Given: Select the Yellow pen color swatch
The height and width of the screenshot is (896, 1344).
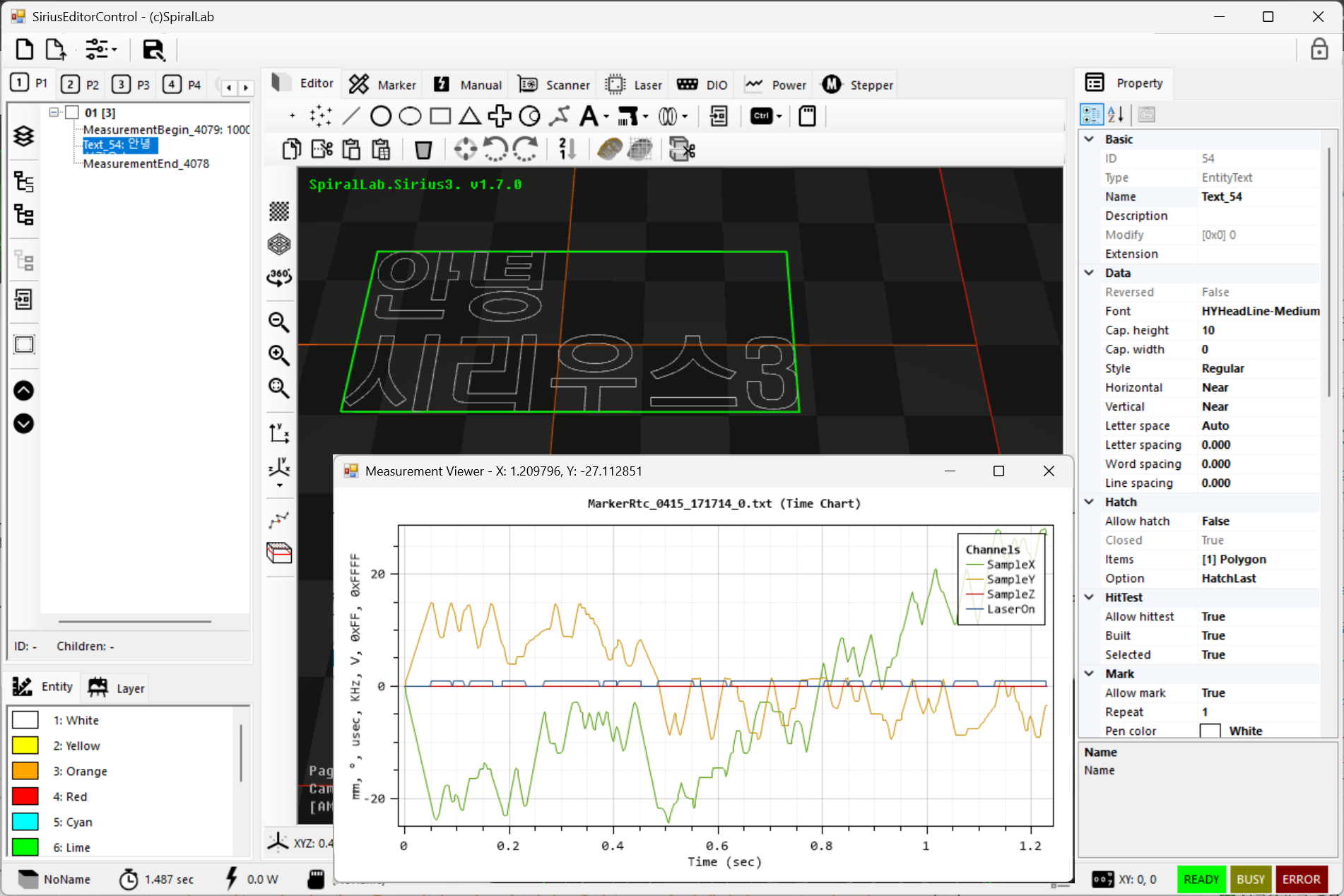Looking at the screenshot, I should (x=25, y=745).
